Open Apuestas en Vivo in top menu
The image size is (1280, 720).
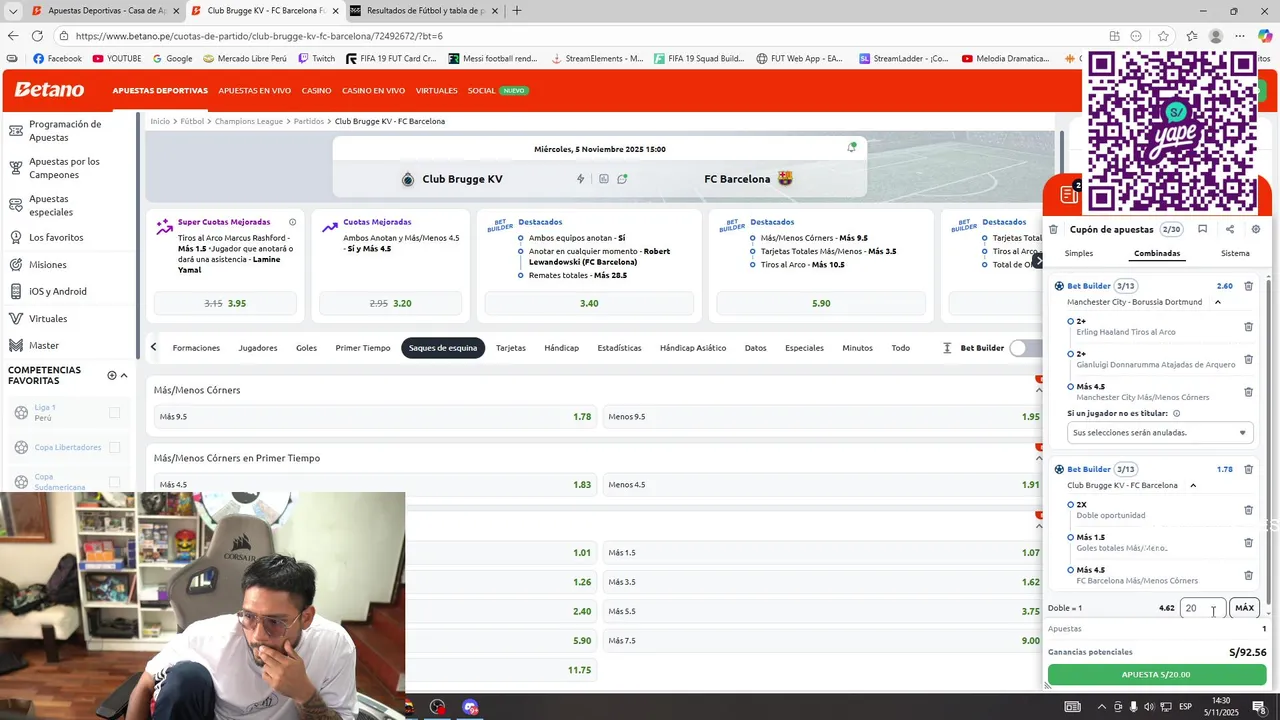coord(255,90)
